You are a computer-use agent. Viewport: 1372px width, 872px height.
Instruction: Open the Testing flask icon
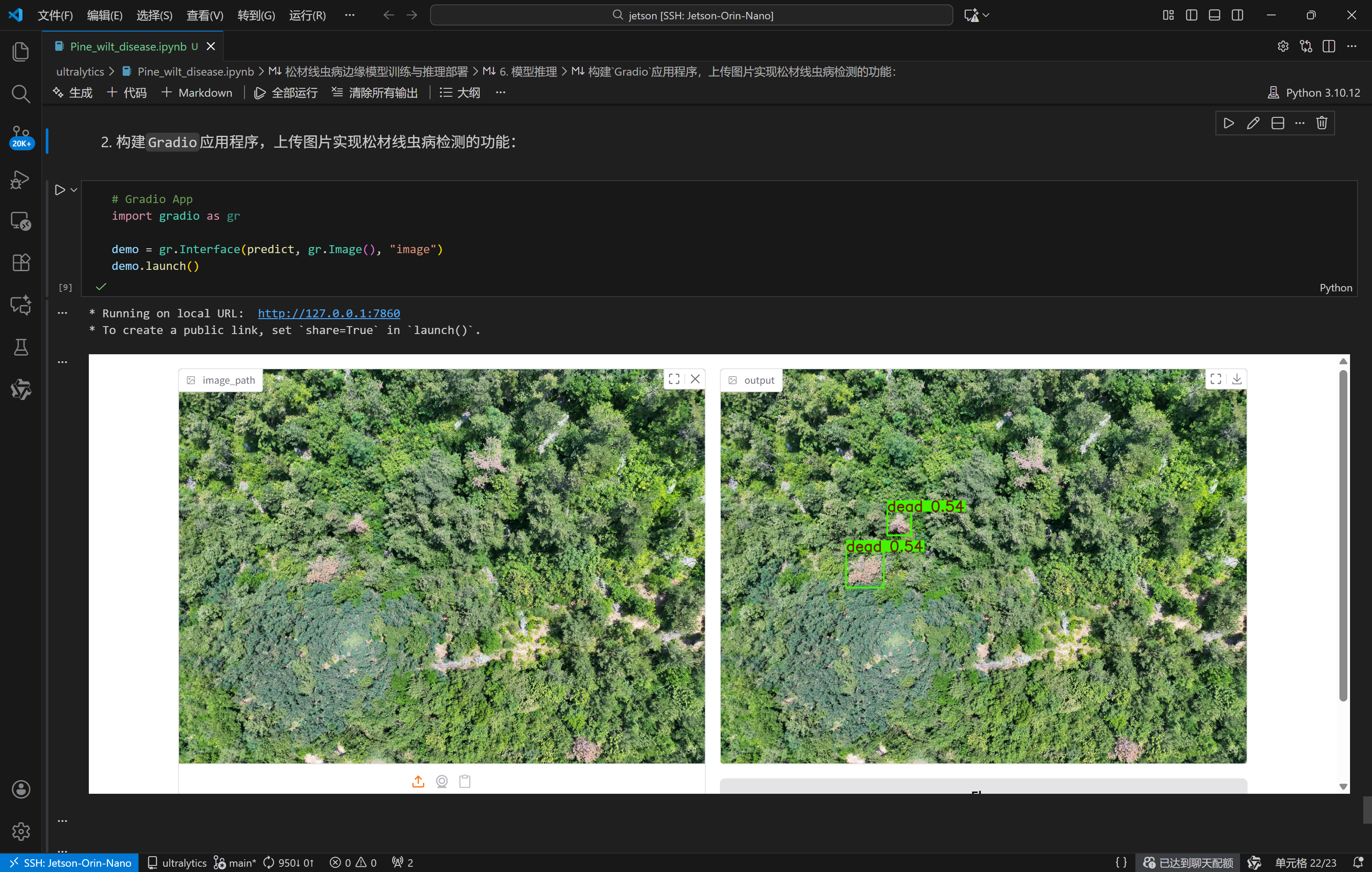[x=21, y=347]
